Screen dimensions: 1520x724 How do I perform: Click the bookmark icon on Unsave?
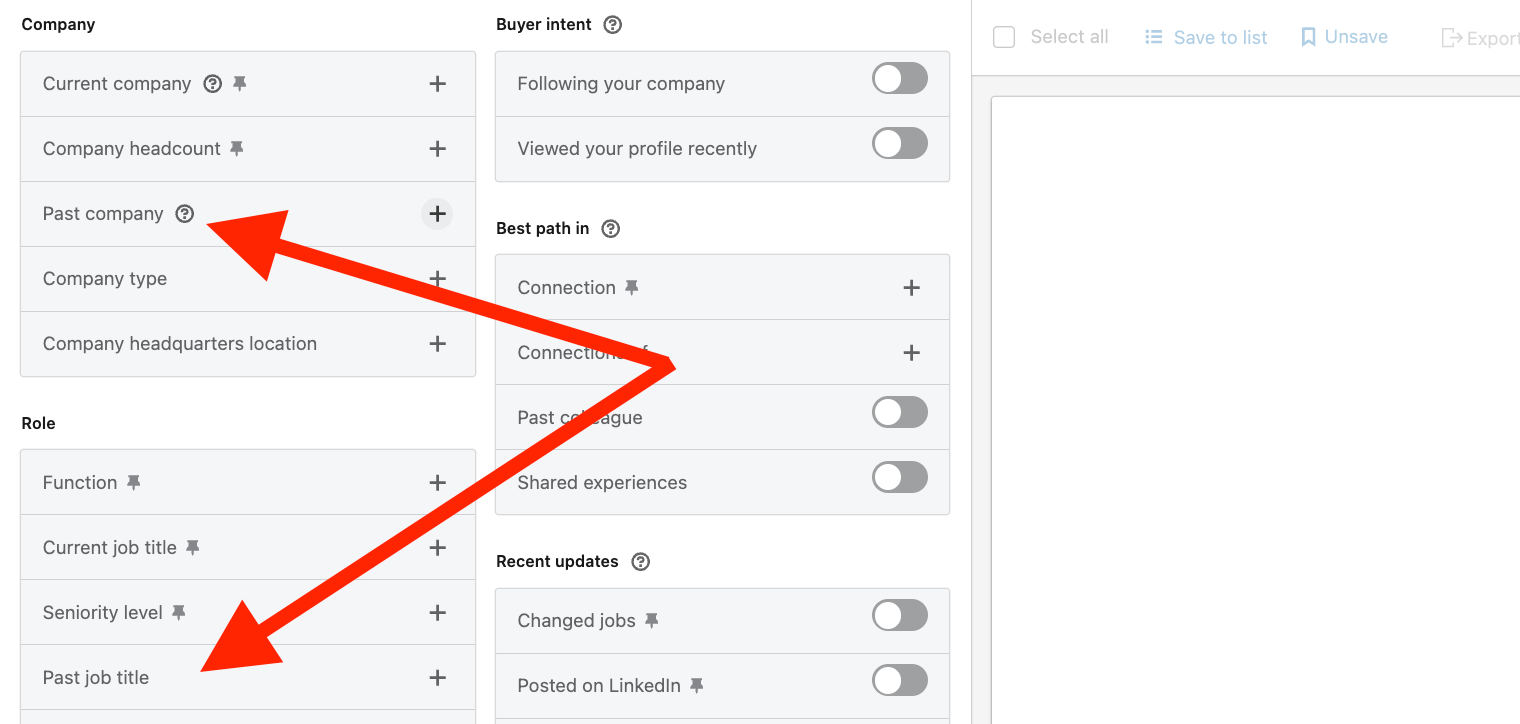coord(1309,36)
